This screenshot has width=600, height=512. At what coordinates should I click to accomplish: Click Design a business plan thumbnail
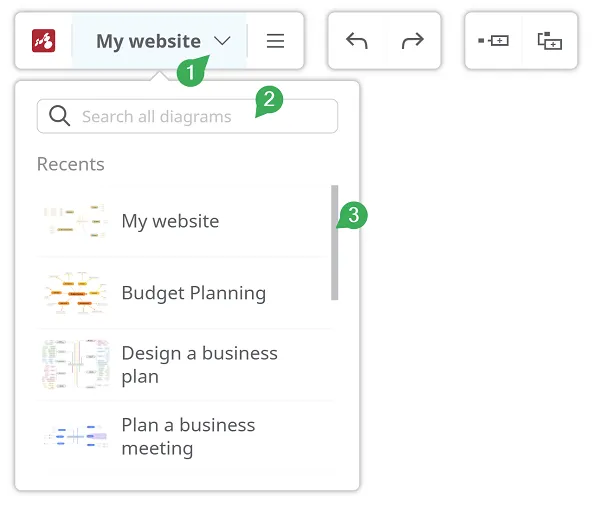pos(75,365)
